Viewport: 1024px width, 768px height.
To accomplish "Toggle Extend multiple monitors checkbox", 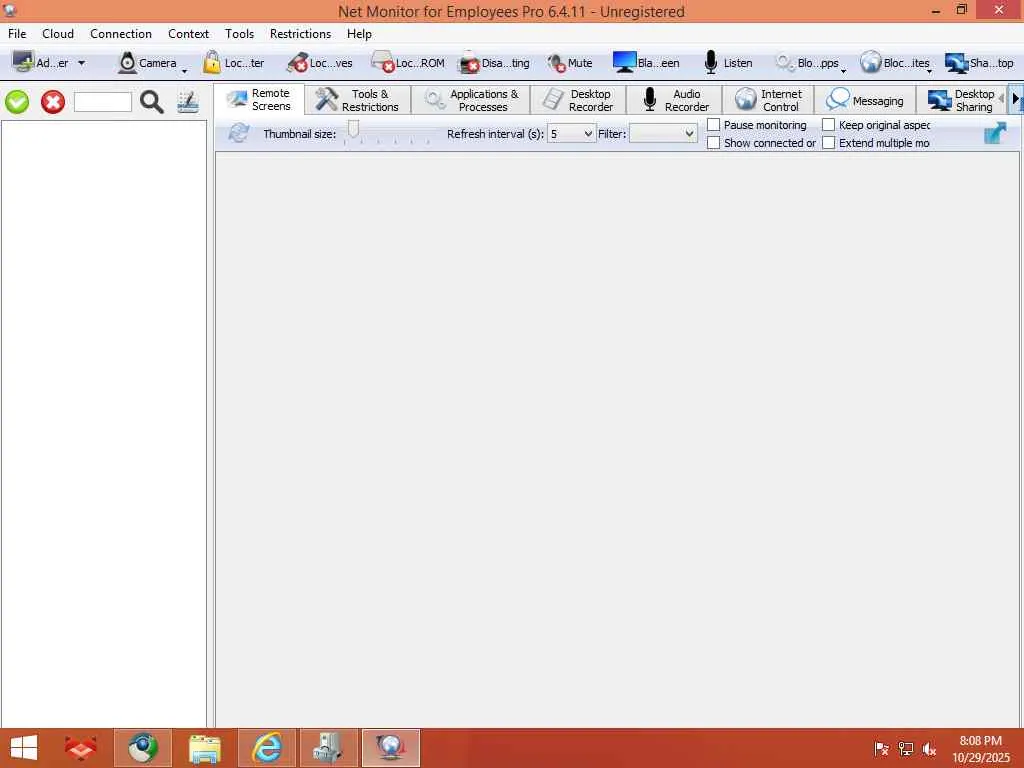I will pos(829,142).
